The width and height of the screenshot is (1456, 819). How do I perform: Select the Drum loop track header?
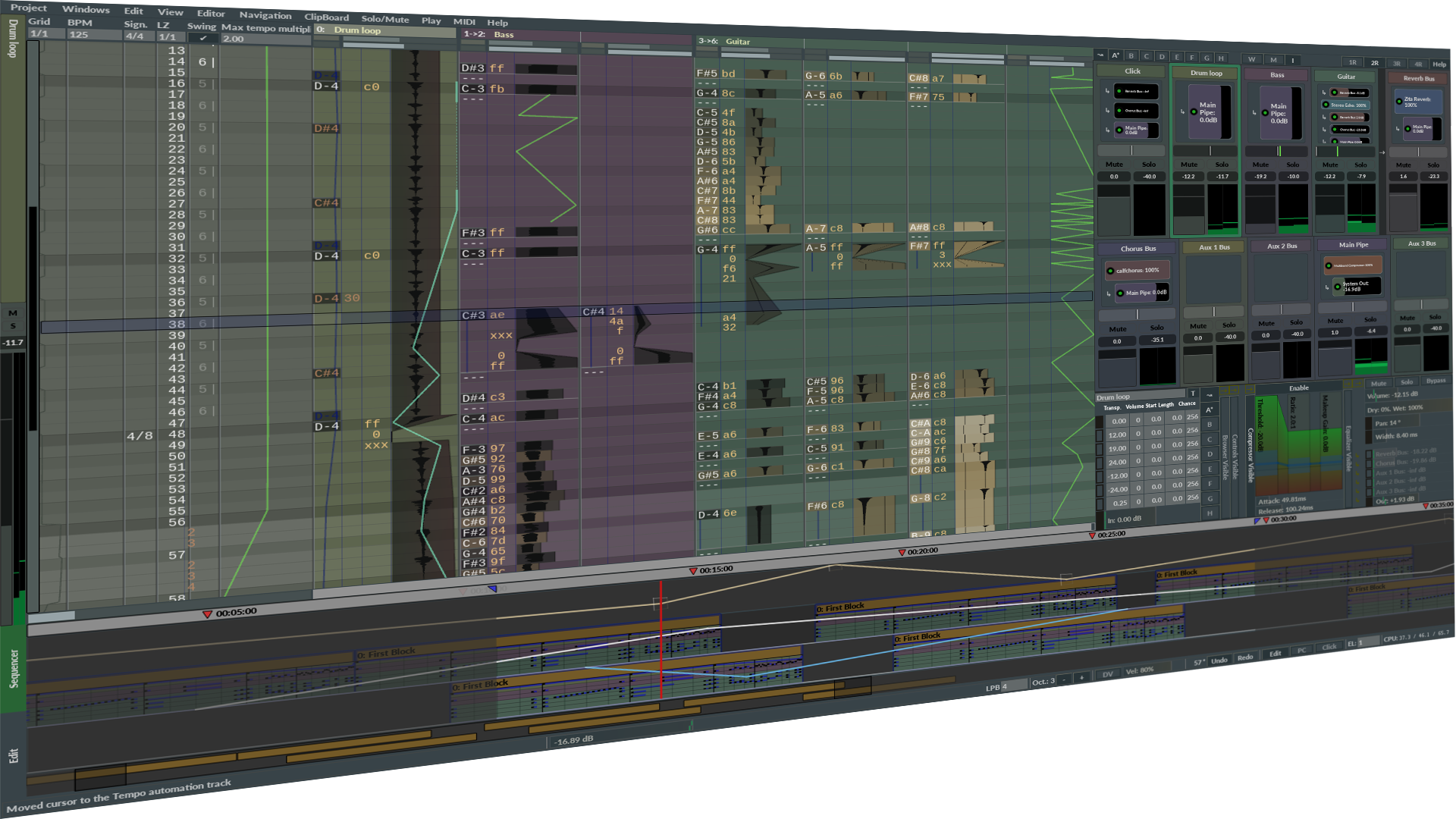387,31
